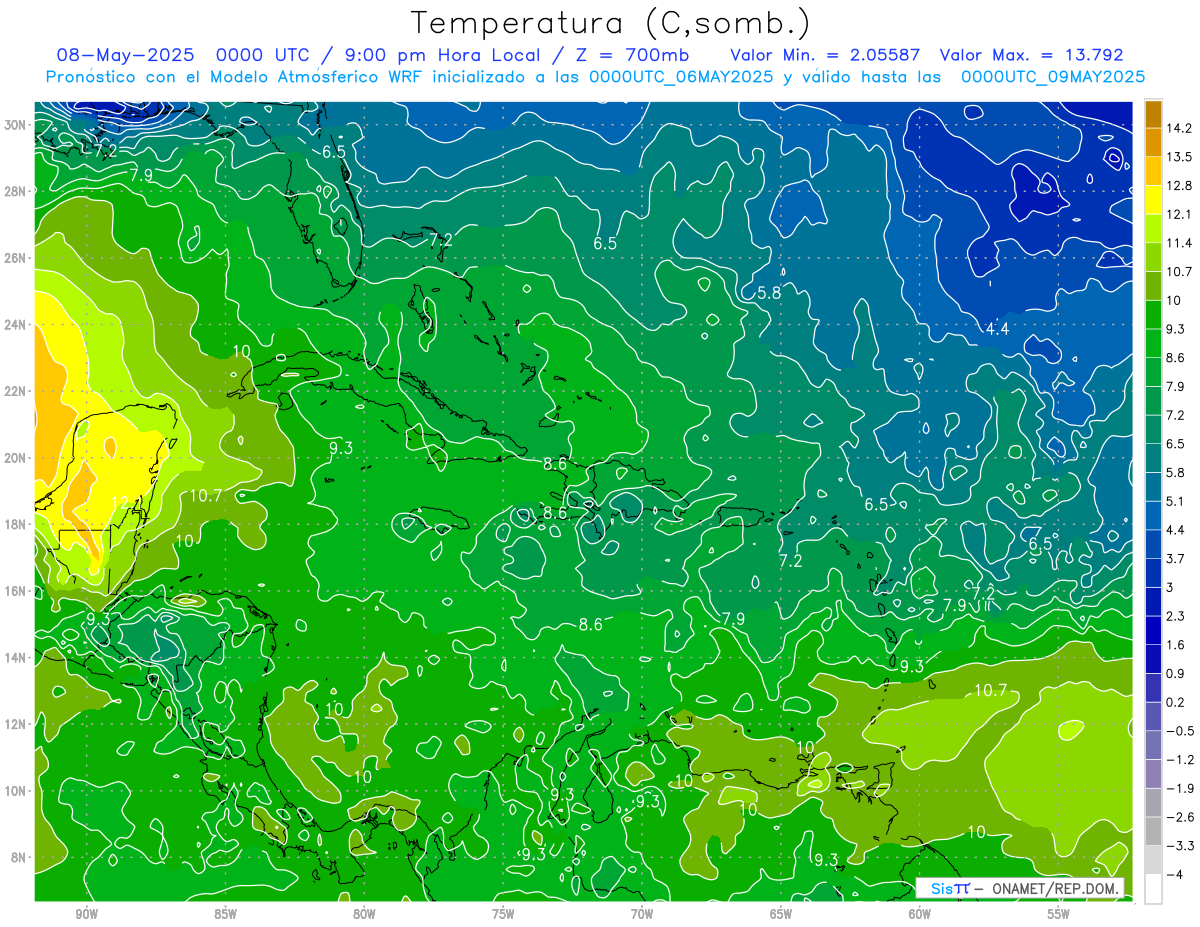Select 'Valor Max. = 13.792' text
1200x927 pixels.
point(1032,55)
